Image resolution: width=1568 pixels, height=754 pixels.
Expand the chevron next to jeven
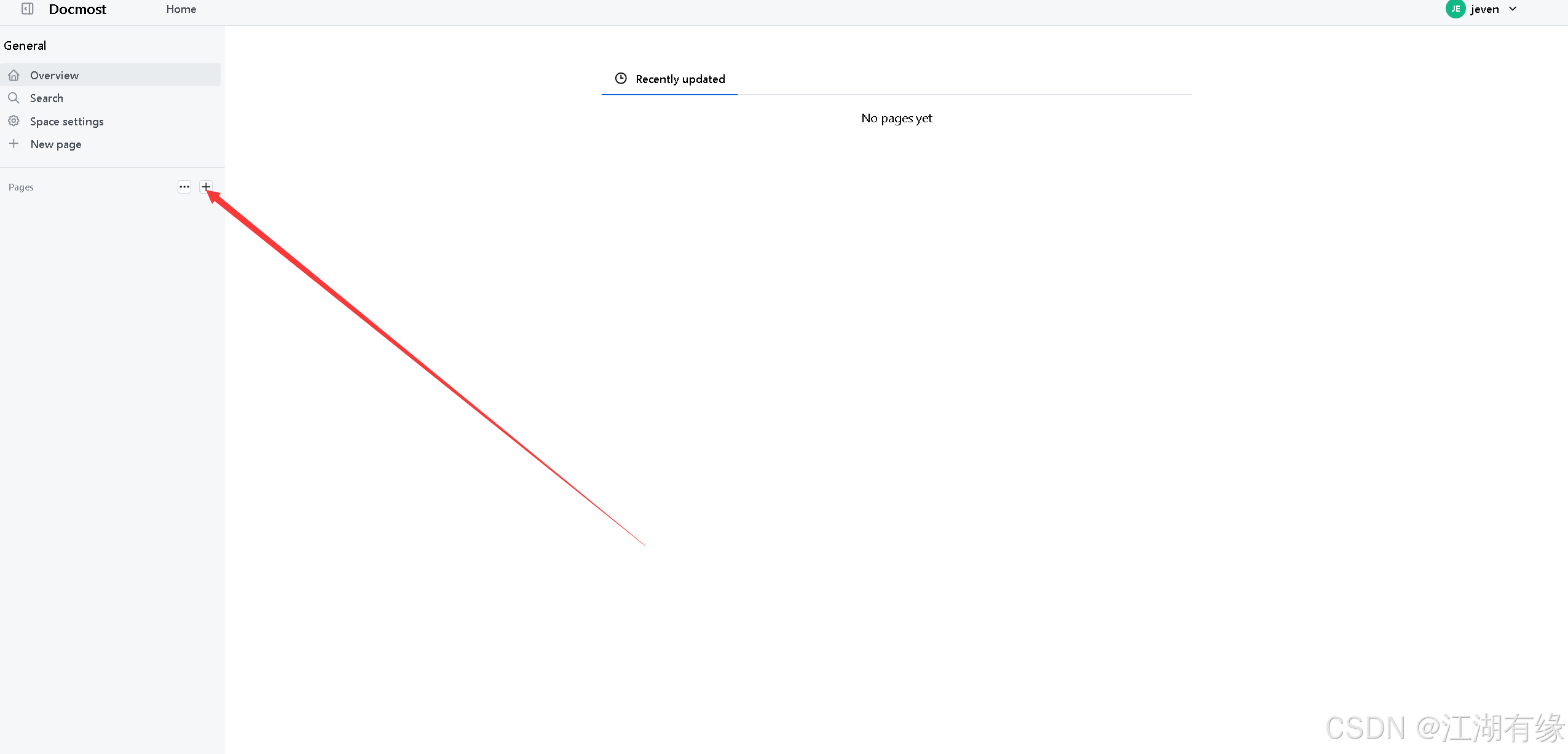point(1513,9)
